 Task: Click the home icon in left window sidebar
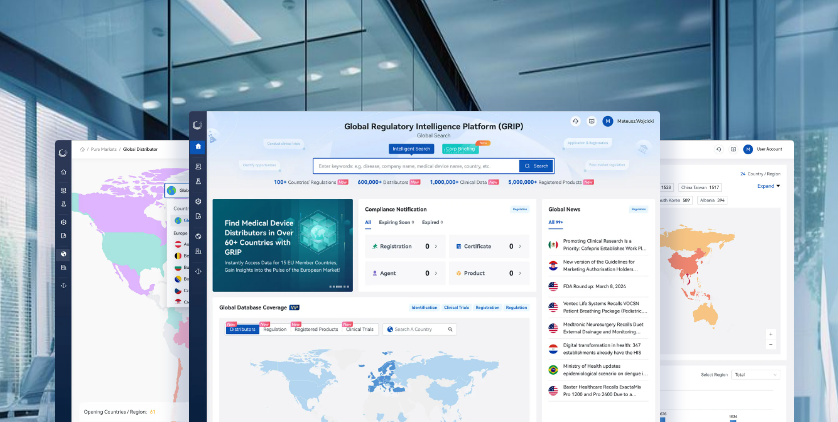coord(64,172)
